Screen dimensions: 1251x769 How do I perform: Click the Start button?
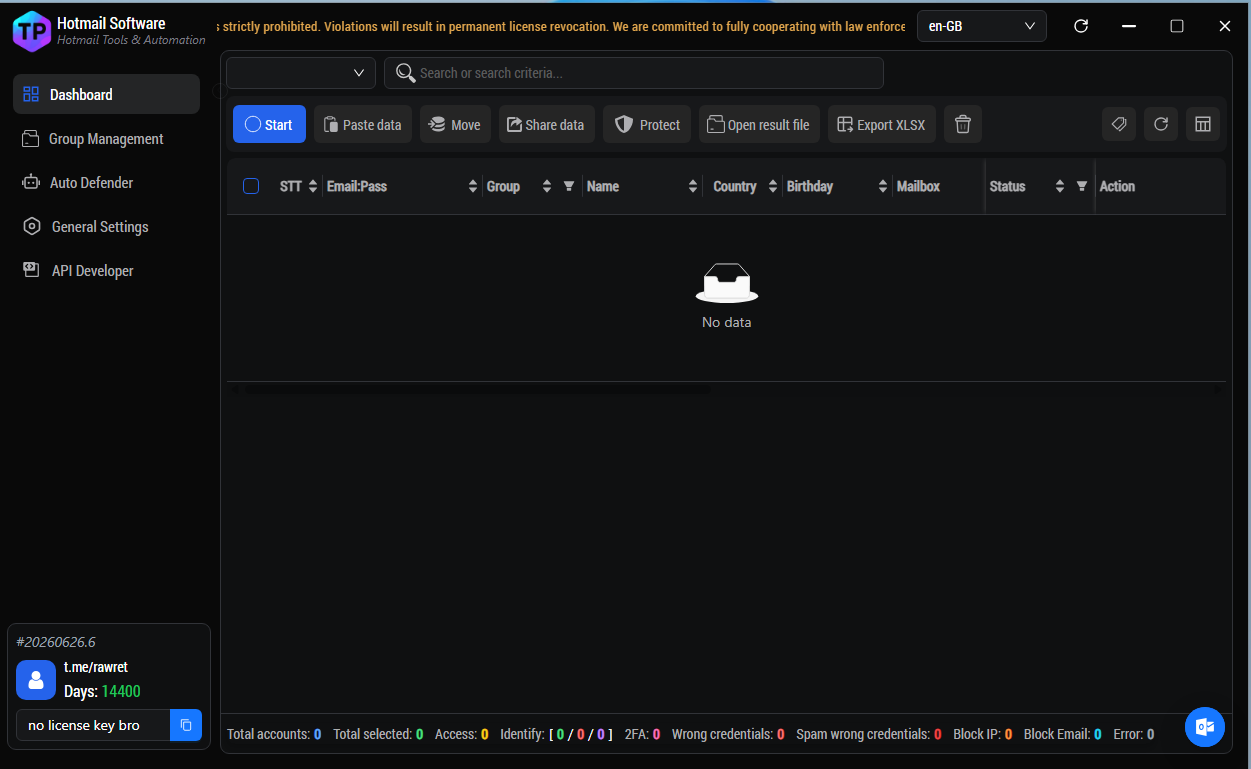coord(269,125)
